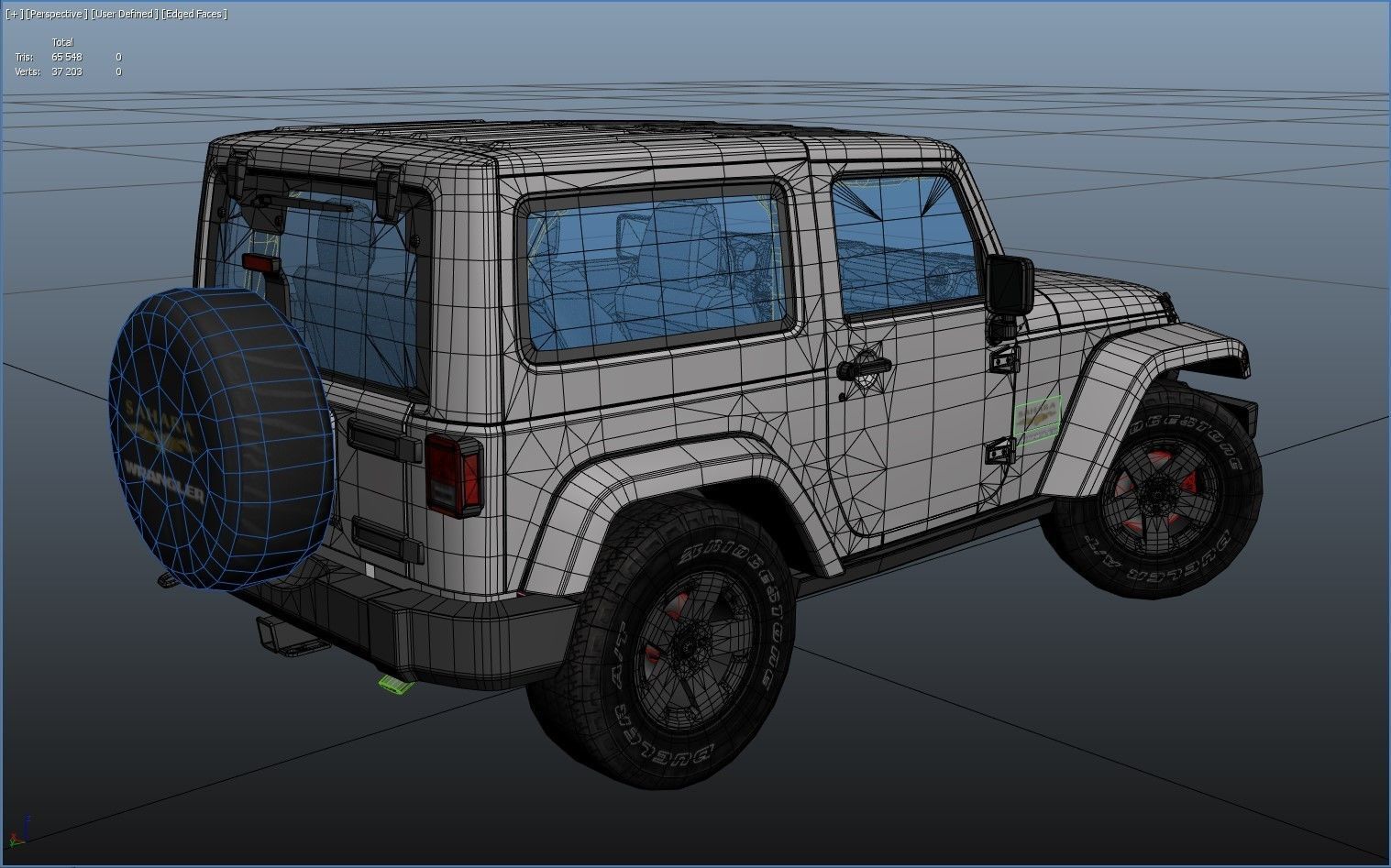This screenshot has height=868, width=1391.
Task: Click the 'Verts:' statistics label
Action: point(28,71)
